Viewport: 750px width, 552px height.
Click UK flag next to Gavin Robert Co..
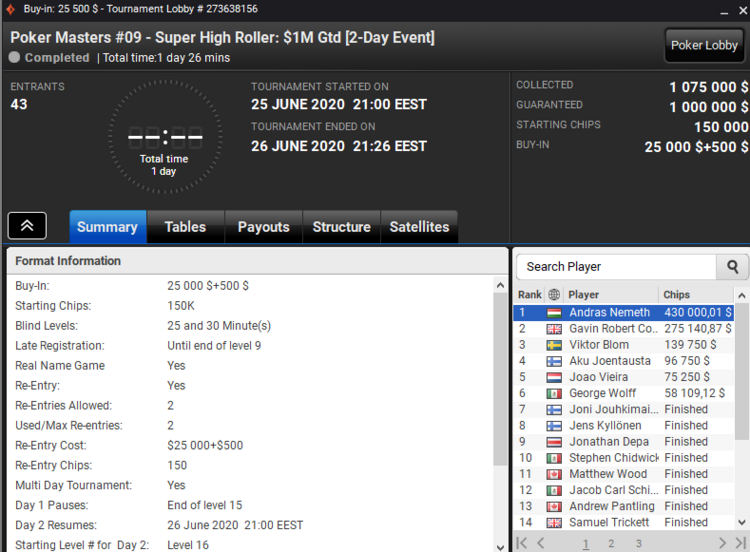pyautogui.click(x=554, y=329)
